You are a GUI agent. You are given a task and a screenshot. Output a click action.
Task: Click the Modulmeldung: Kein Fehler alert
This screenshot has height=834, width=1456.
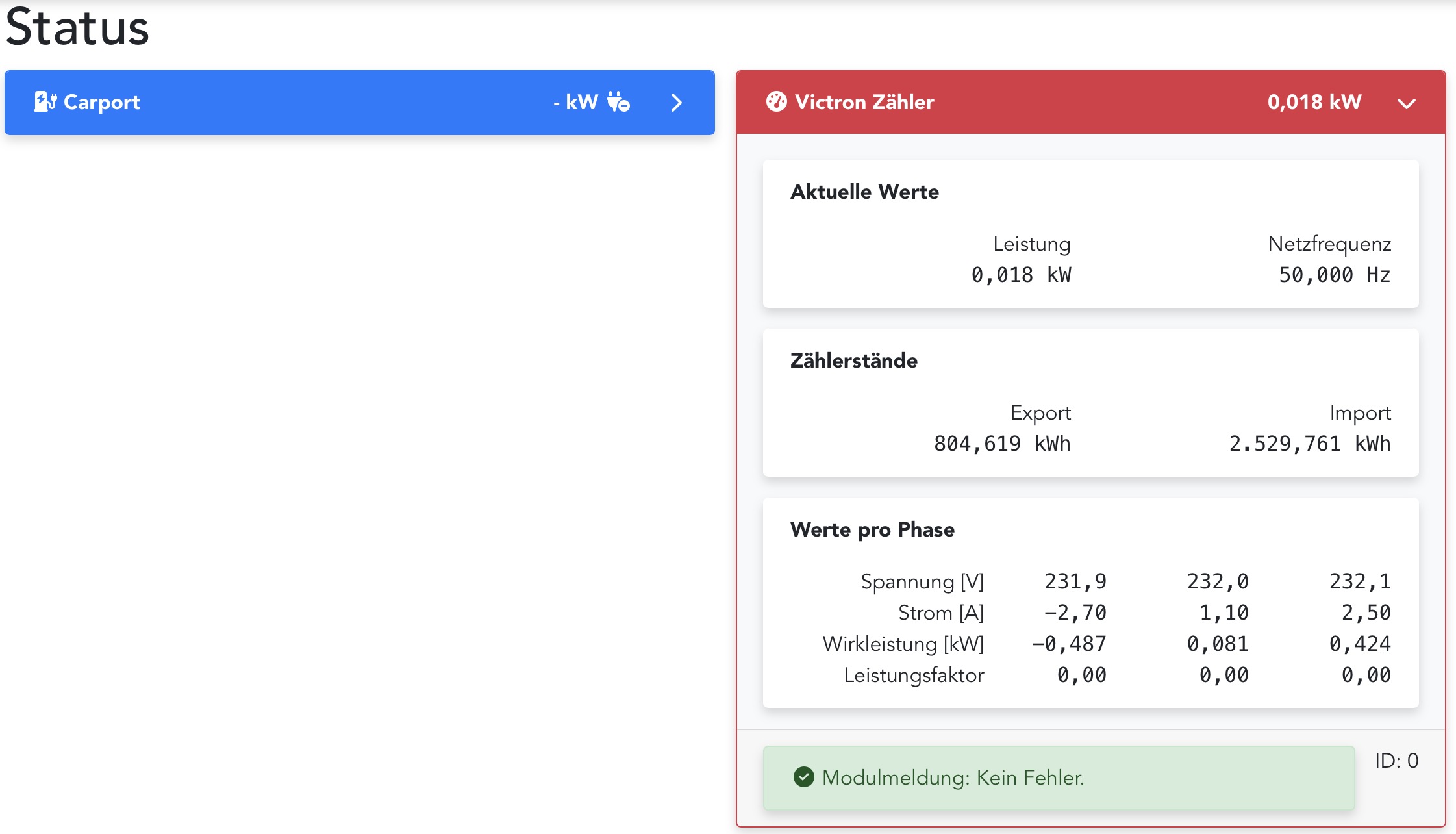[x=1059, y=777]
